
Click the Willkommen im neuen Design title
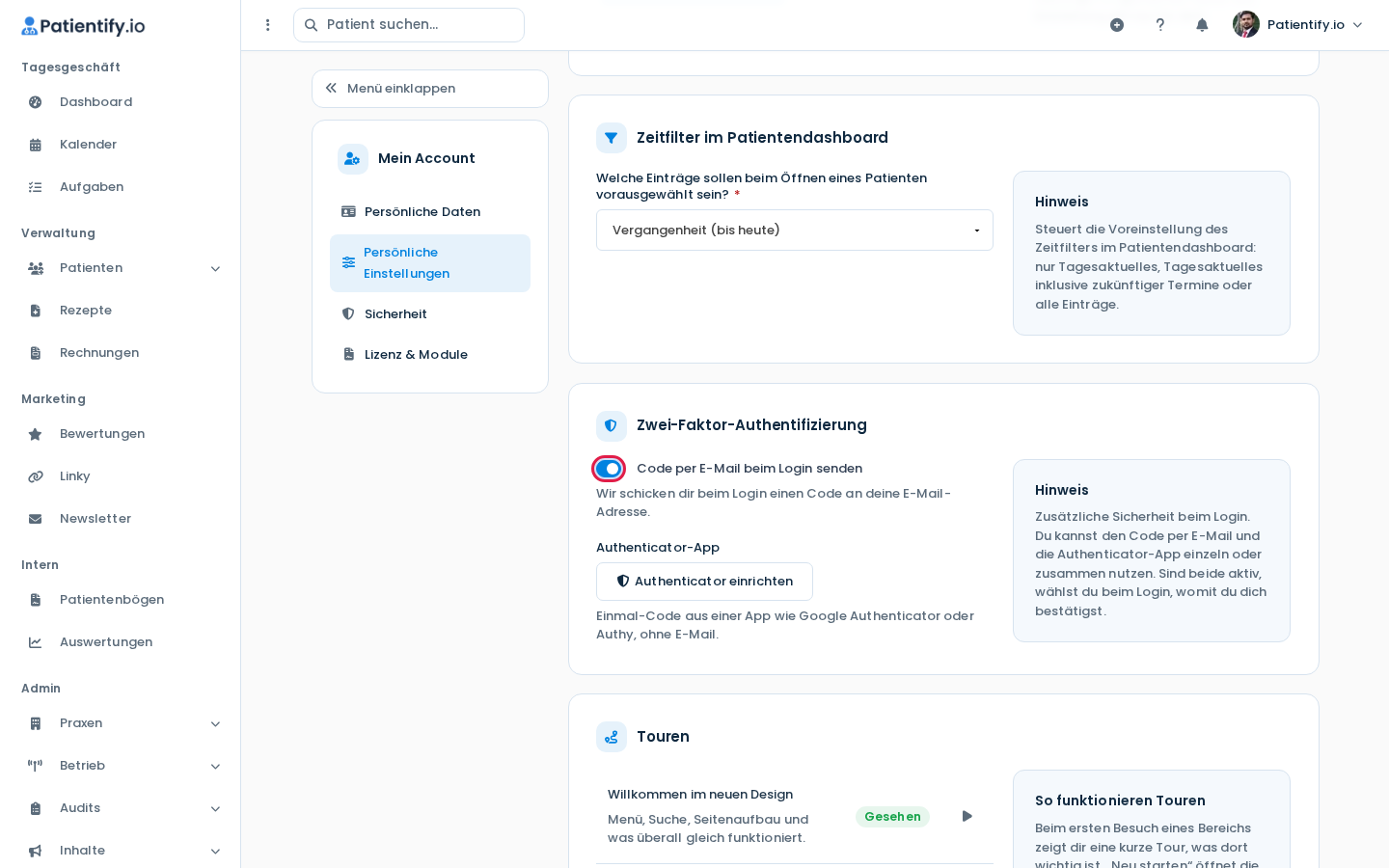[700, 795]
